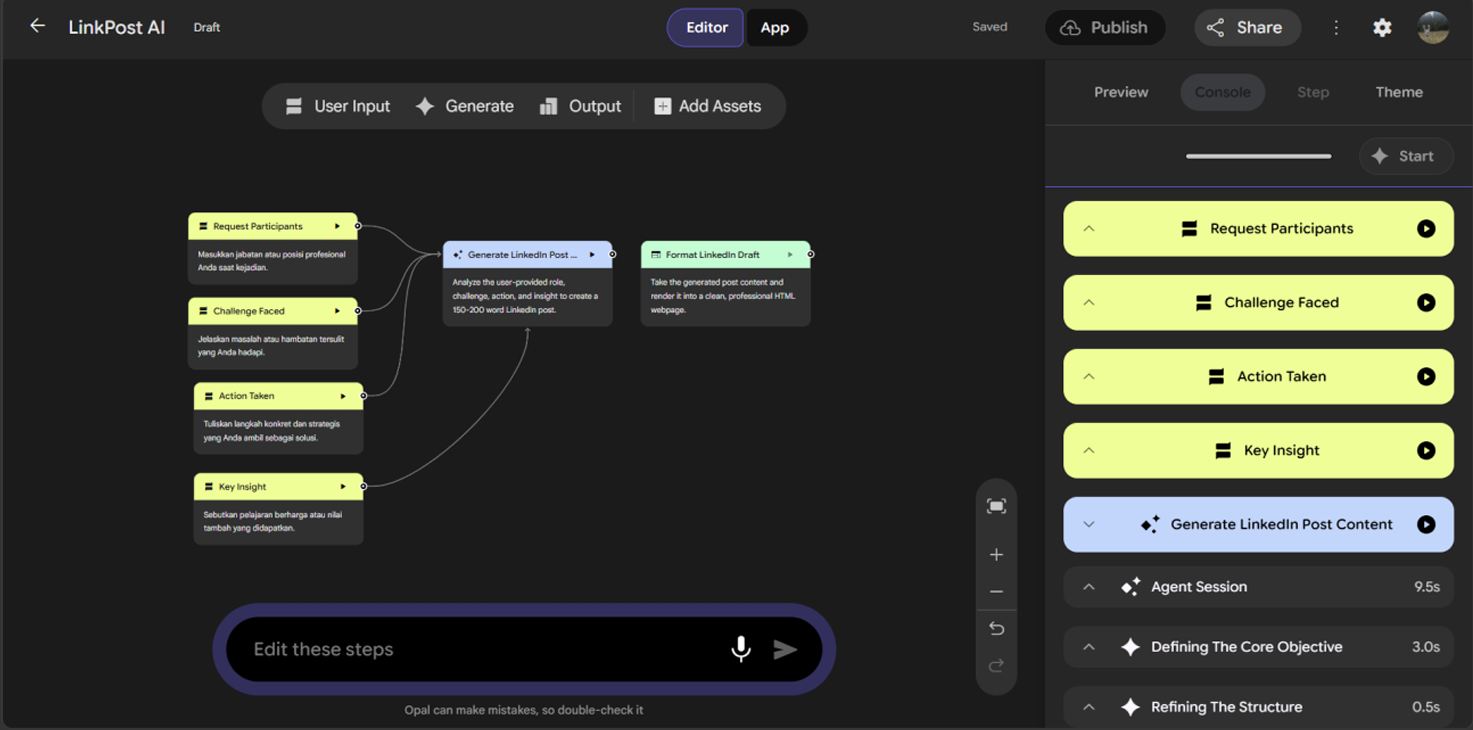Run the Action Taken step in console
The image size is (1473, 730).
(1426, 377)
